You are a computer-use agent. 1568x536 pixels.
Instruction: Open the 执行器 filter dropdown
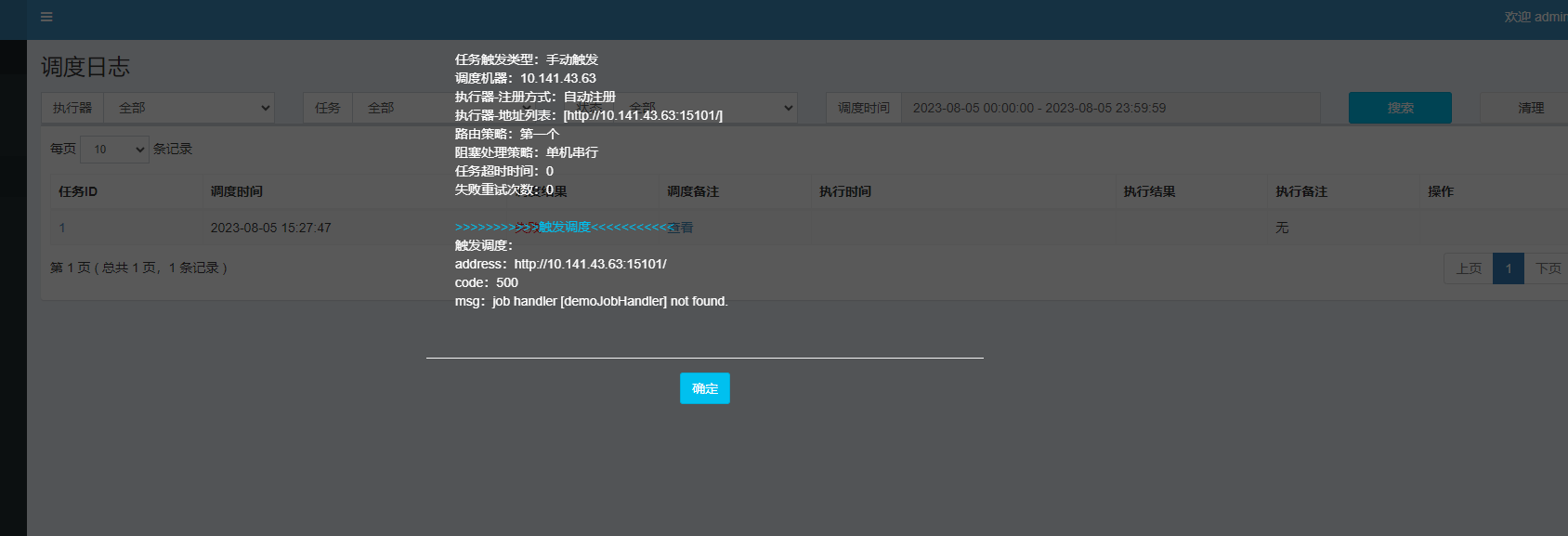(190, 108)
